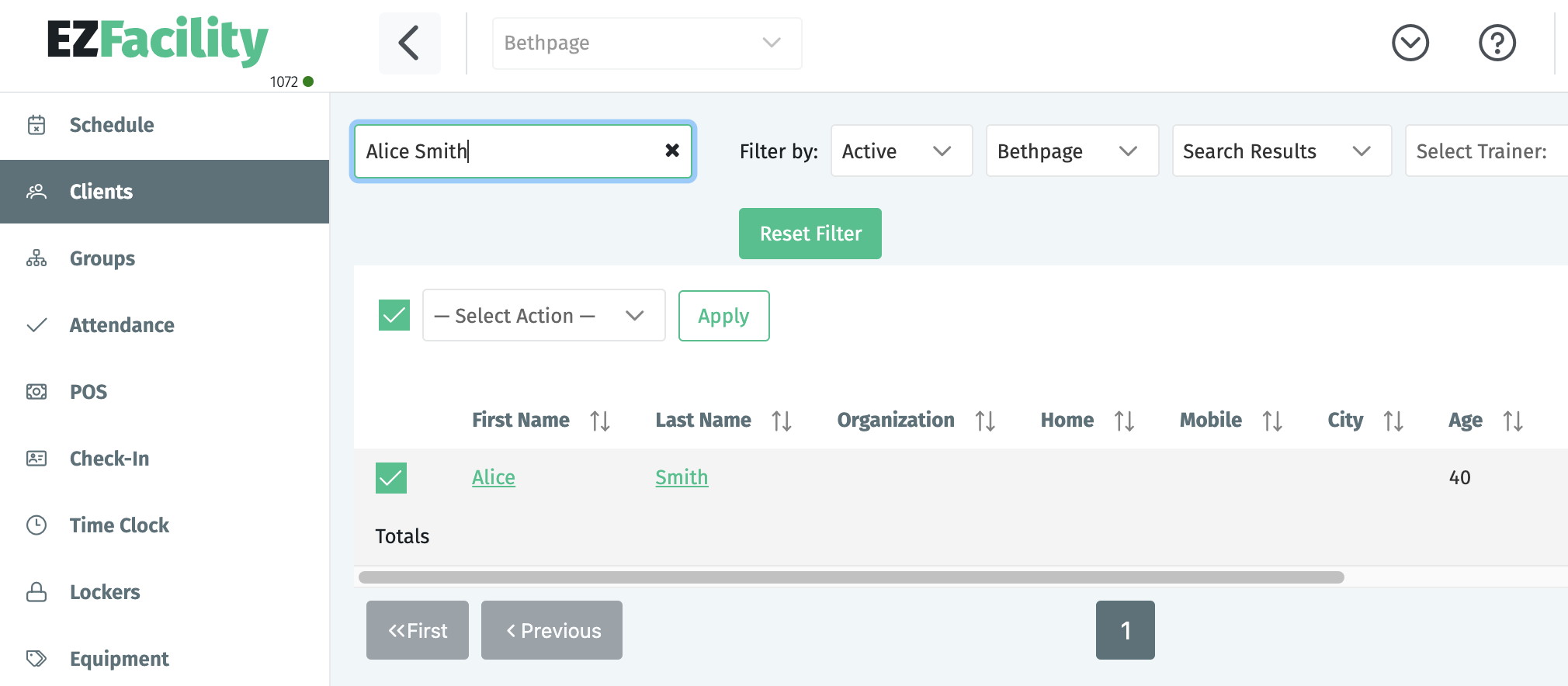Viewport: 1568px width, 686px height.
Task: Click the back arrow icon in header
Action: click(x=409, y=43)
